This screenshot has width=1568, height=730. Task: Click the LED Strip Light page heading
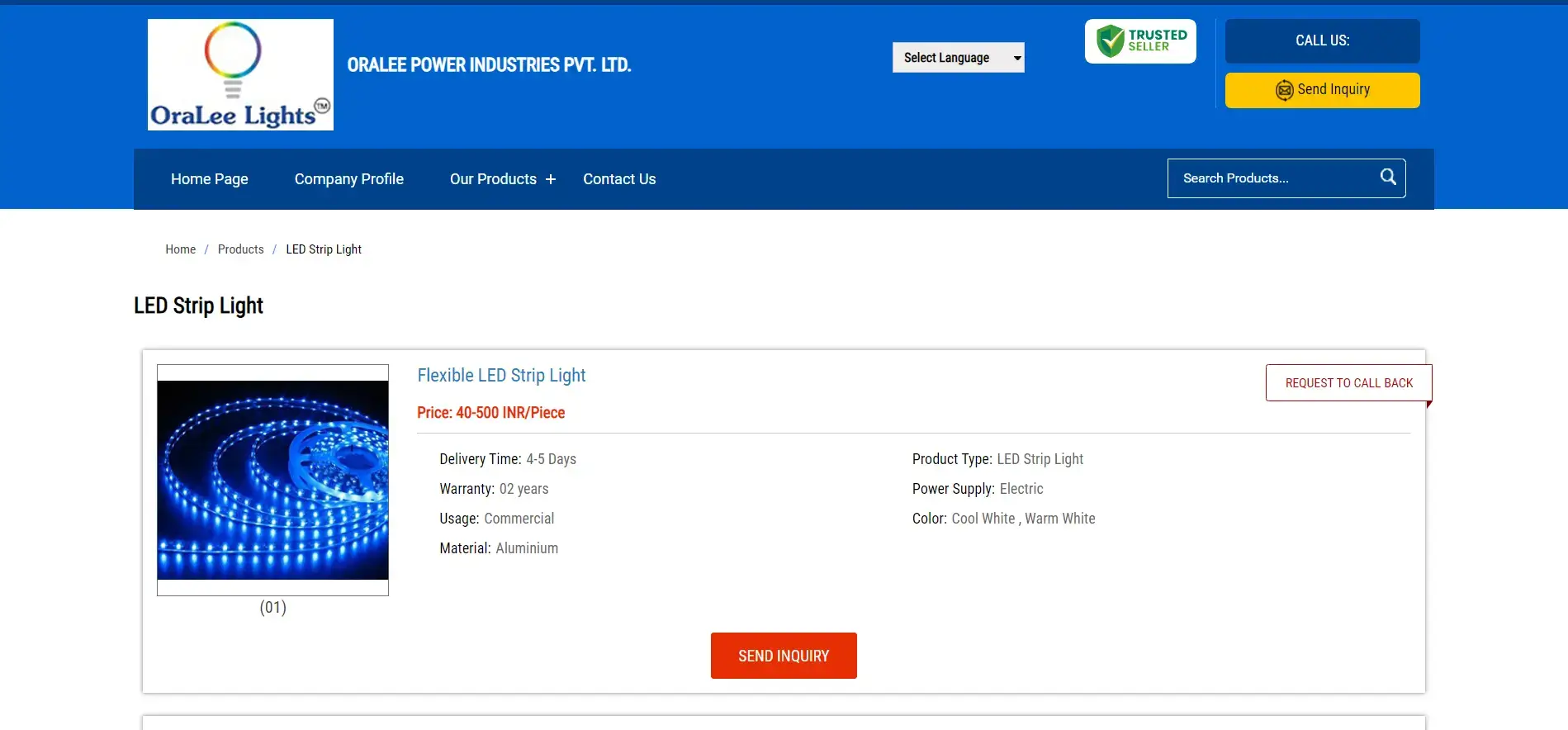click(x=198, y=306)
